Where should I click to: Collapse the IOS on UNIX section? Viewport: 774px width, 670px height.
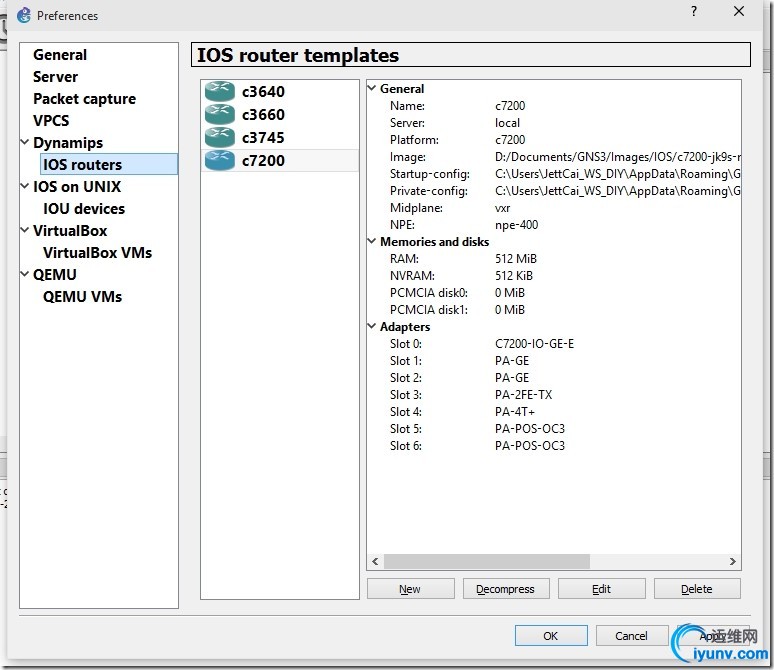click(x=25, y=186)
